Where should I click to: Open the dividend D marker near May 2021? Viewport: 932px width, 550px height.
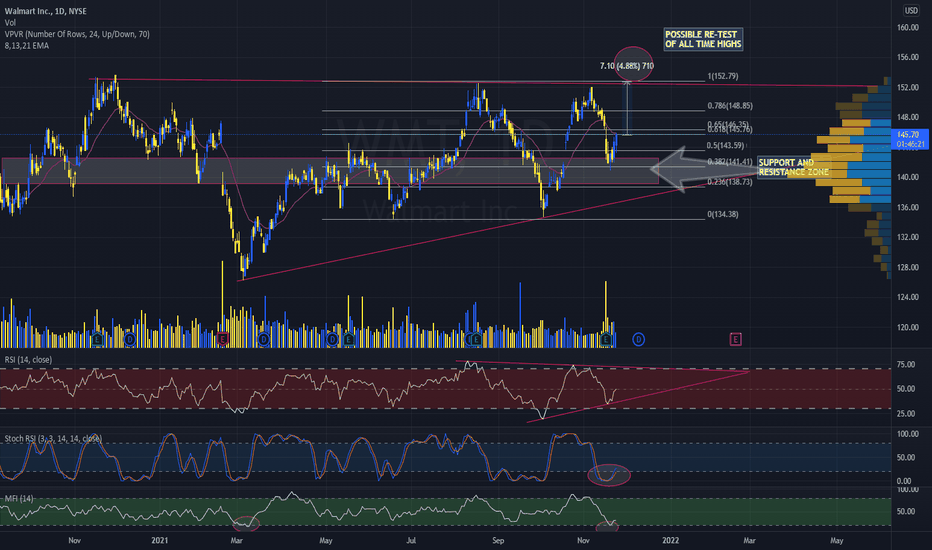(x=332, y=340)
